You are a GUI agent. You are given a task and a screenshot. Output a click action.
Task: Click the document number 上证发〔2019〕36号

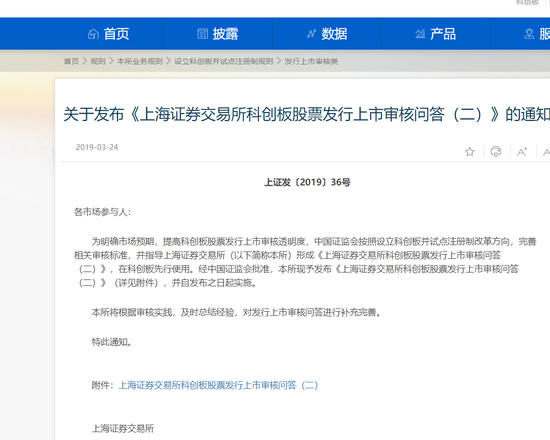[x=307, y=182]
